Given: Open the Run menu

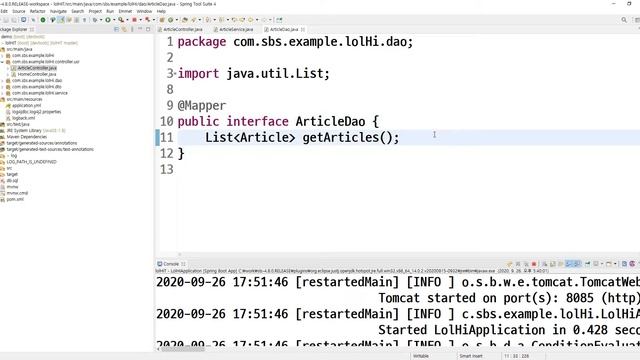Looking at the screenshot, I should 110,11.
